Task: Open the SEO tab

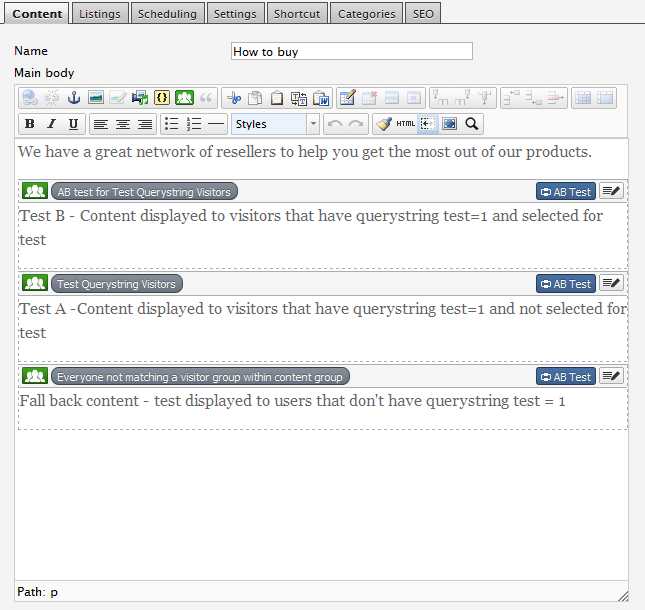Action: click(x=424, y=14)
